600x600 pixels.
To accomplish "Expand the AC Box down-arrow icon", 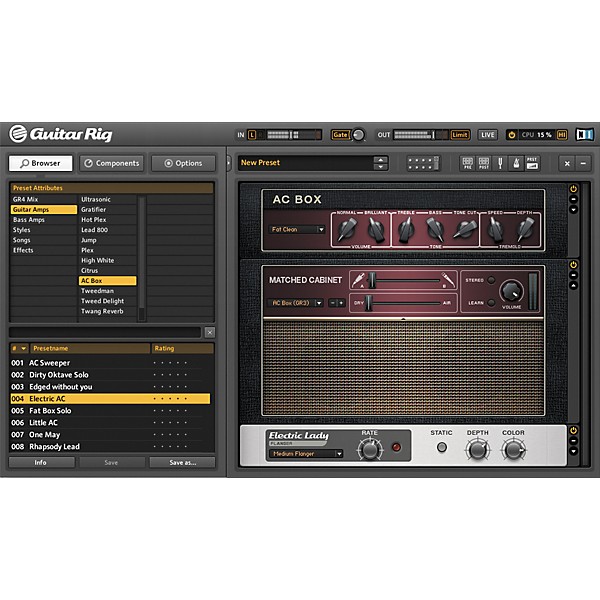I will [x=573, y=209].
